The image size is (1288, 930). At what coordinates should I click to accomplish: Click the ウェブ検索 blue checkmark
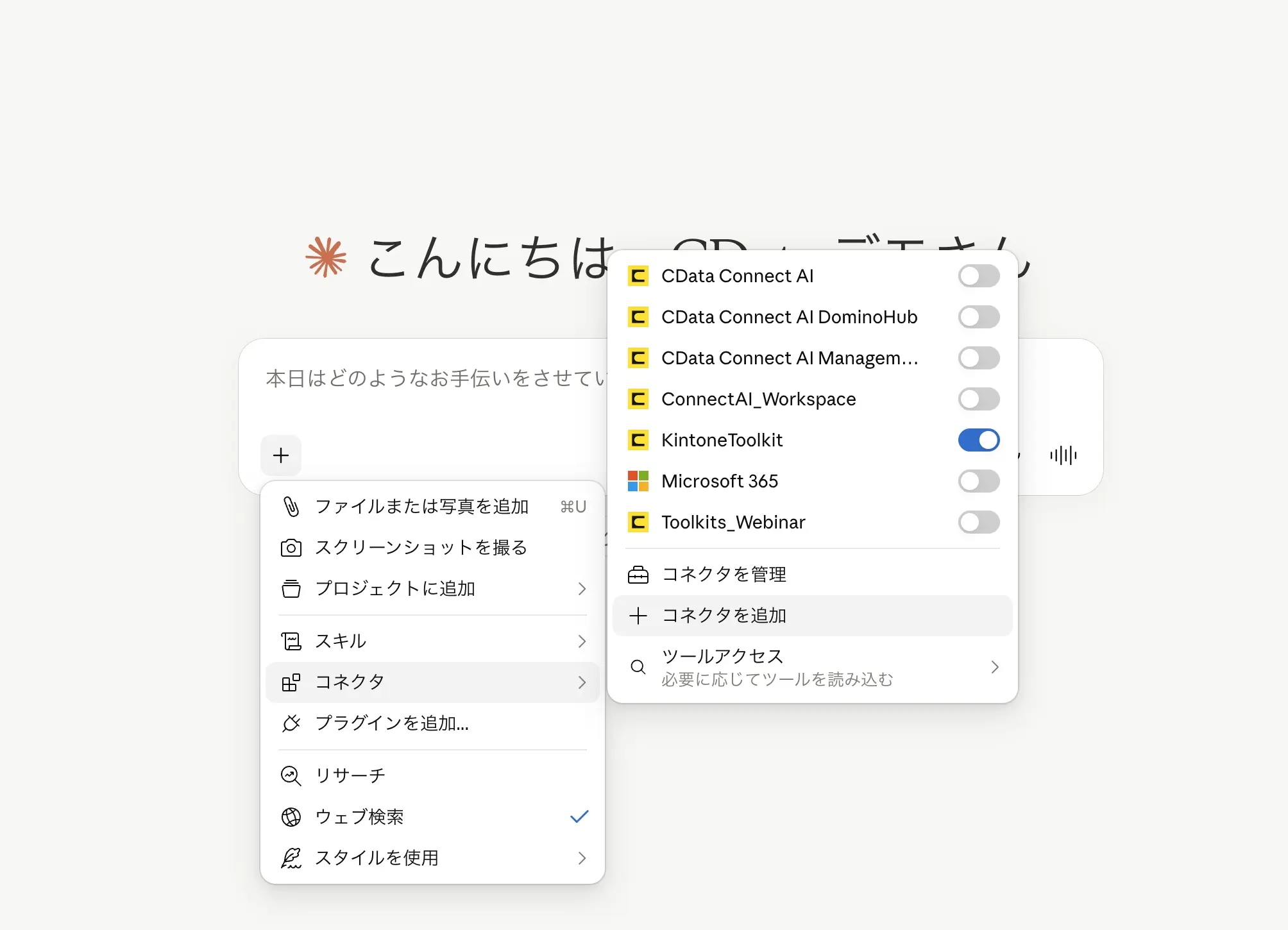point(579,816)
